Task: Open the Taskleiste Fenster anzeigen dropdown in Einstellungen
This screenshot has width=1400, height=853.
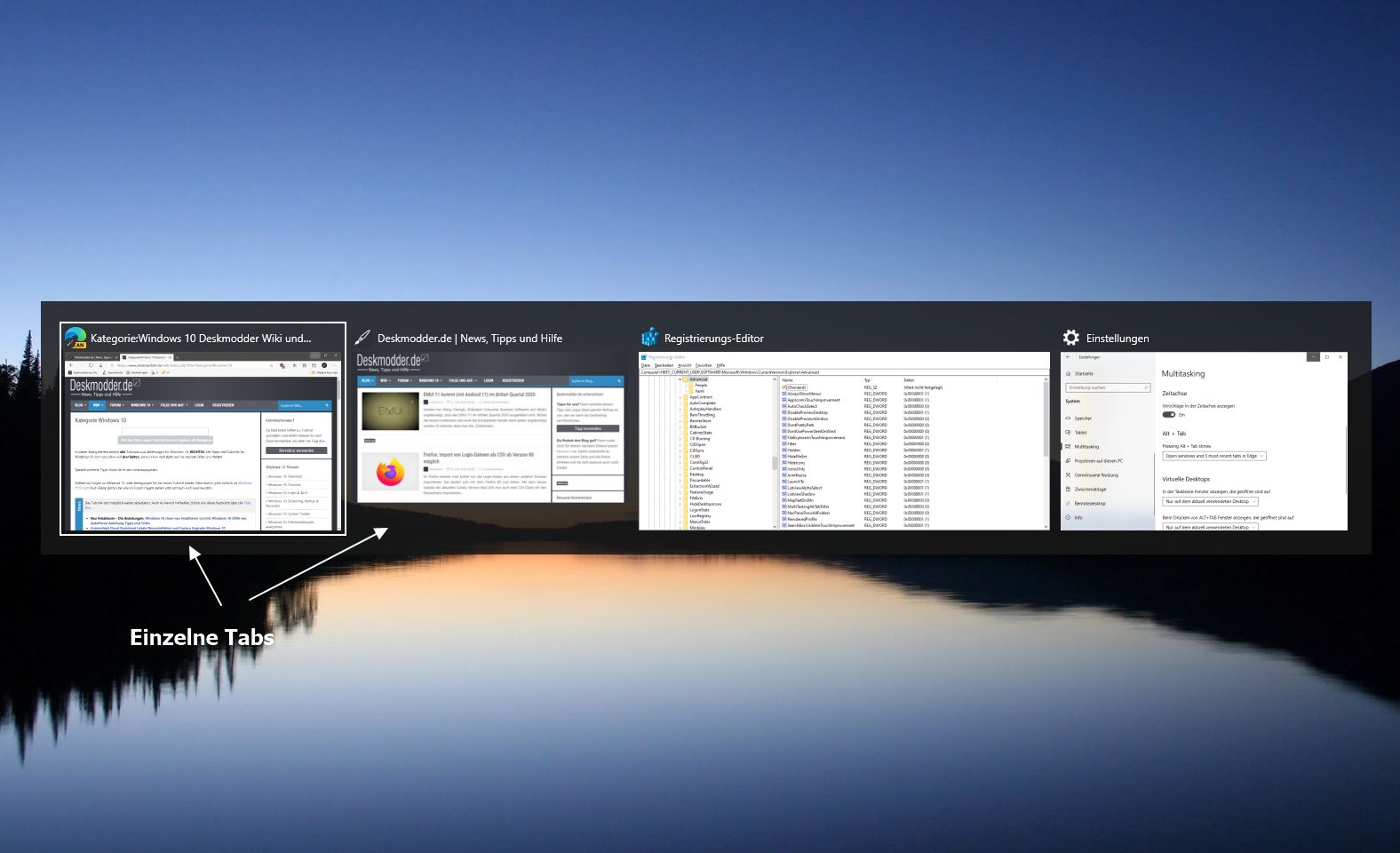Action: (x=1210, y=501)
